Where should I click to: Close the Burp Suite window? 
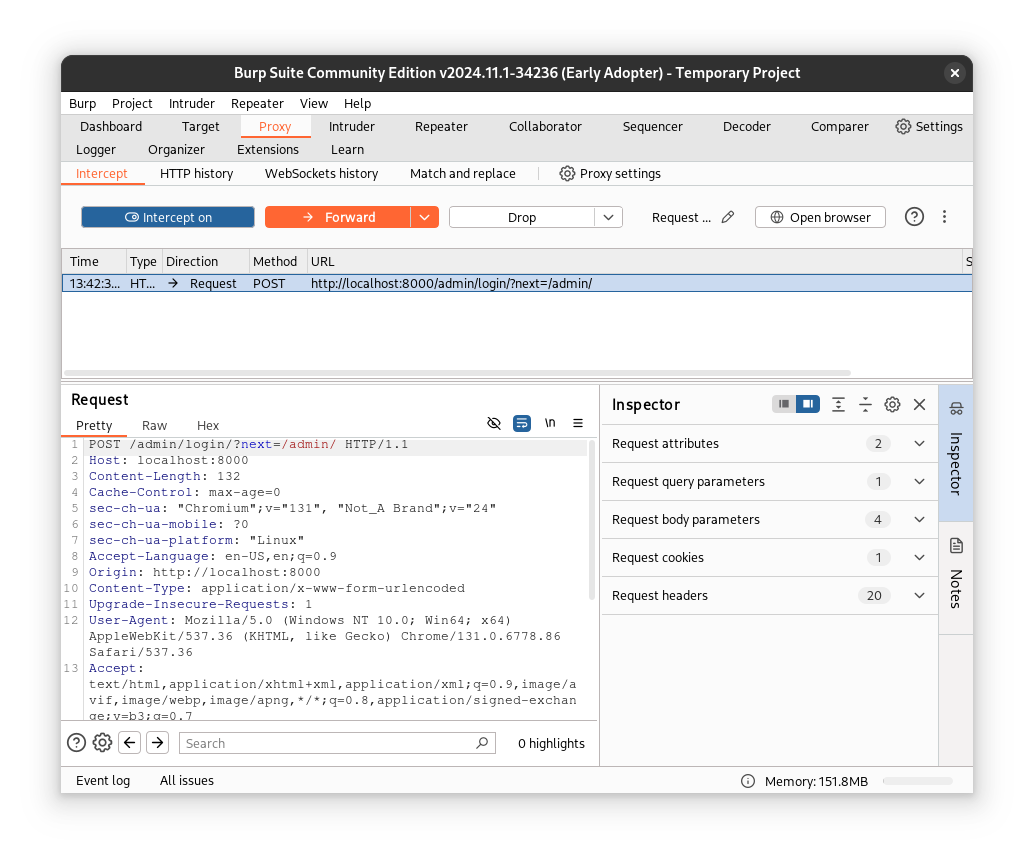click(954, 73)
